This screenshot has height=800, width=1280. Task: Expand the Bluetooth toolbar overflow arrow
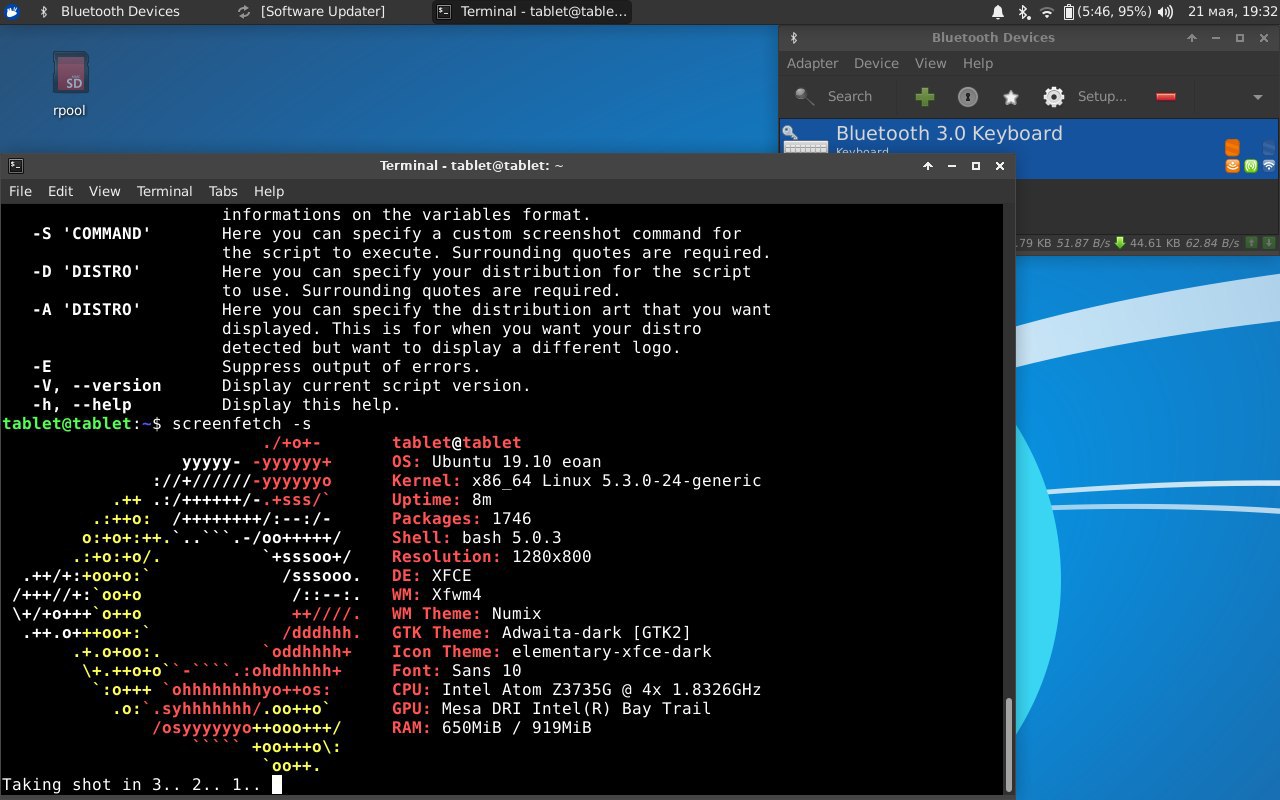[x=1258, y=97]
